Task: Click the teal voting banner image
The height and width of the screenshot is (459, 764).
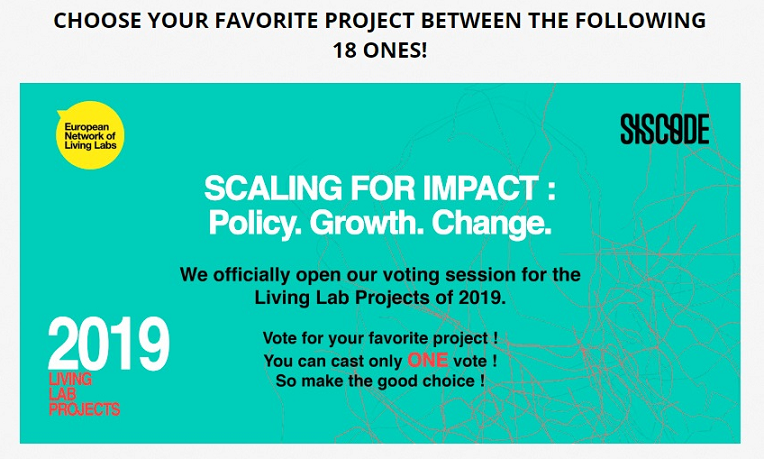Action: click(380, 263)
